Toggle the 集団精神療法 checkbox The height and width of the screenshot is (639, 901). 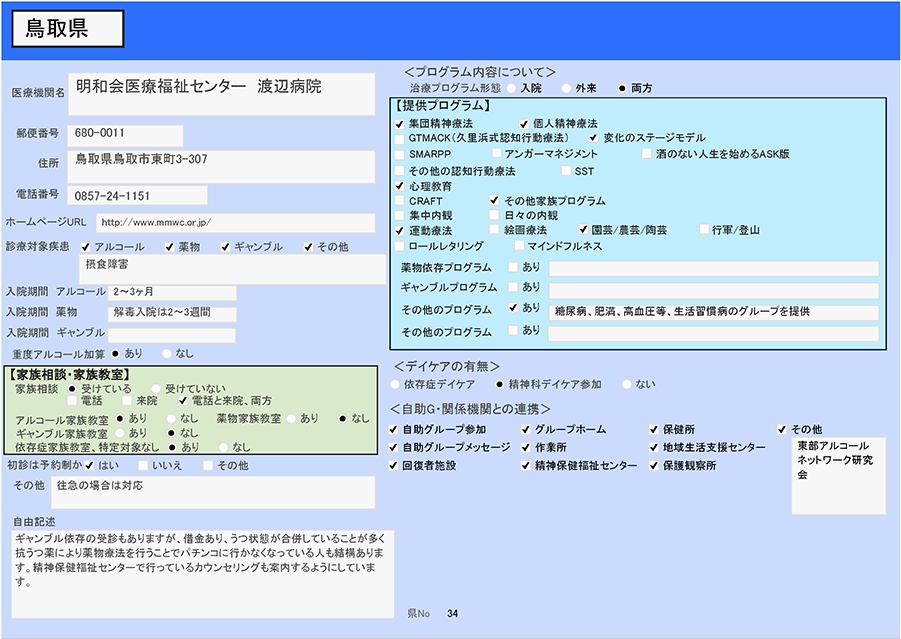pos(400,123)
